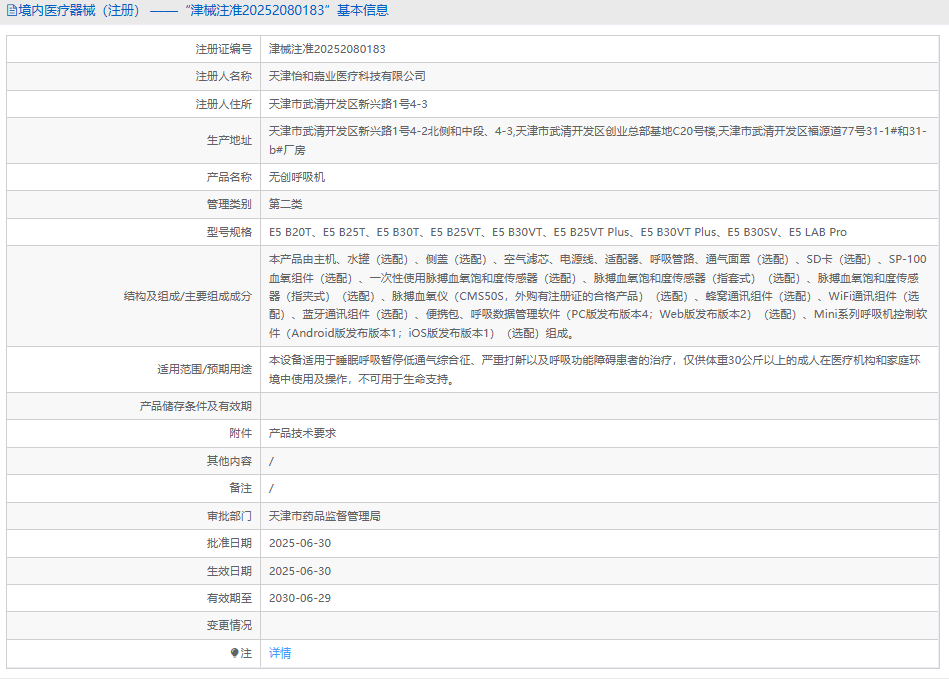Click the model specification value starting E5 B20T

pos(557,232)
